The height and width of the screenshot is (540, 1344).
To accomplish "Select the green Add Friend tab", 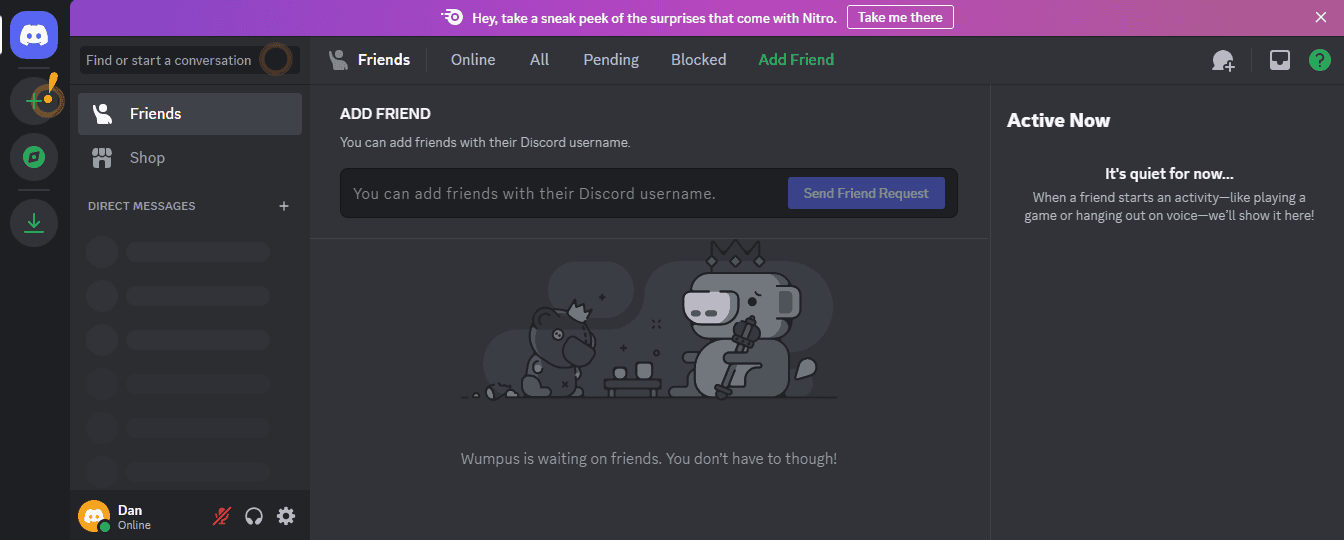I will click(x=796, y=60).
